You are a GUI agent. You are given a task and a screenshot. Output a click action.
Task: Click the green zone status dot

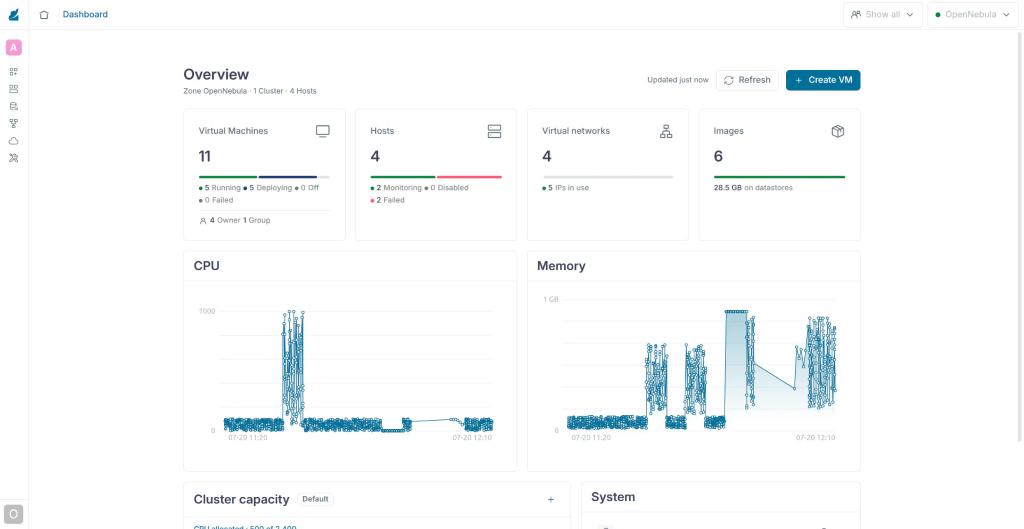[938, 14]
